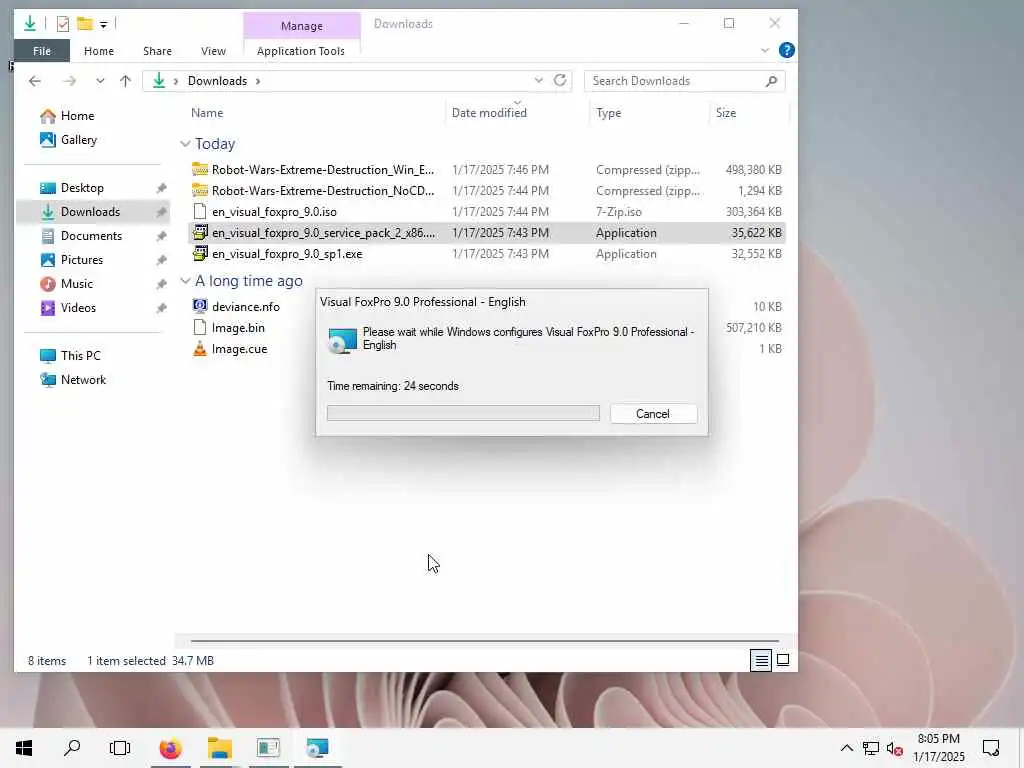
Task: Select the Image.bin file
Action: tap(238, 328)
